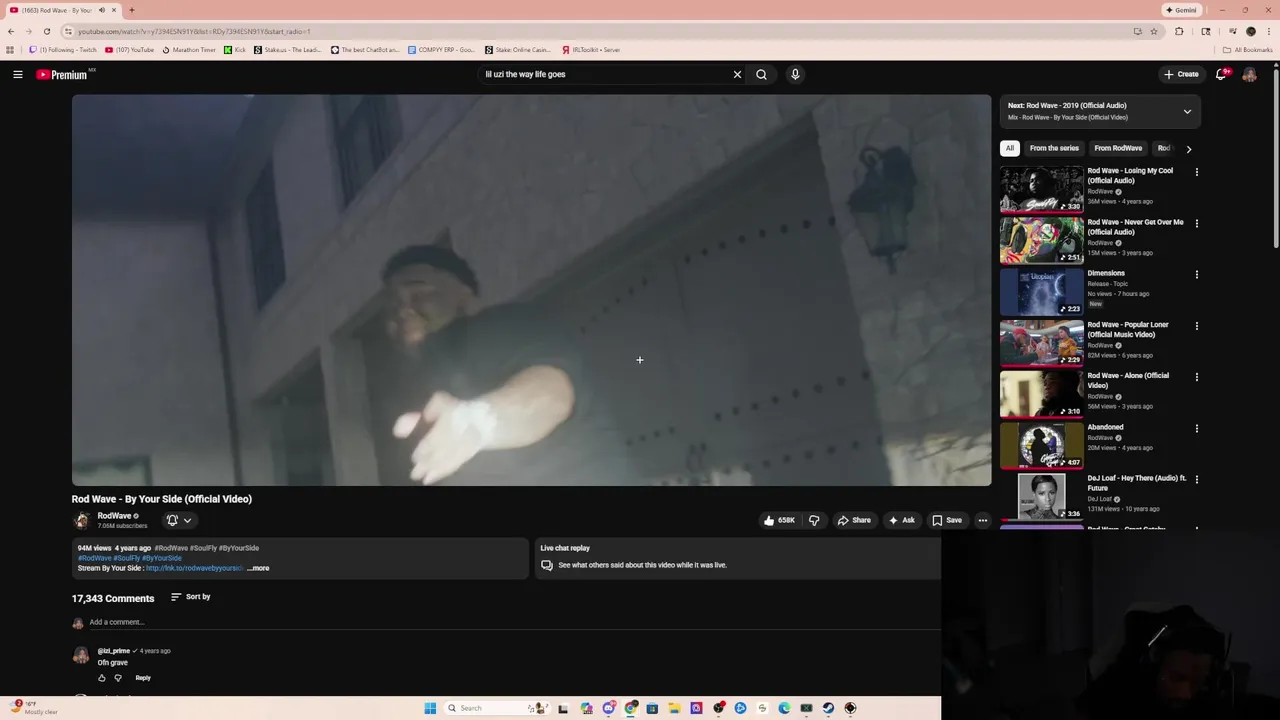Open All Bookmarks folder

(1247, 49)
